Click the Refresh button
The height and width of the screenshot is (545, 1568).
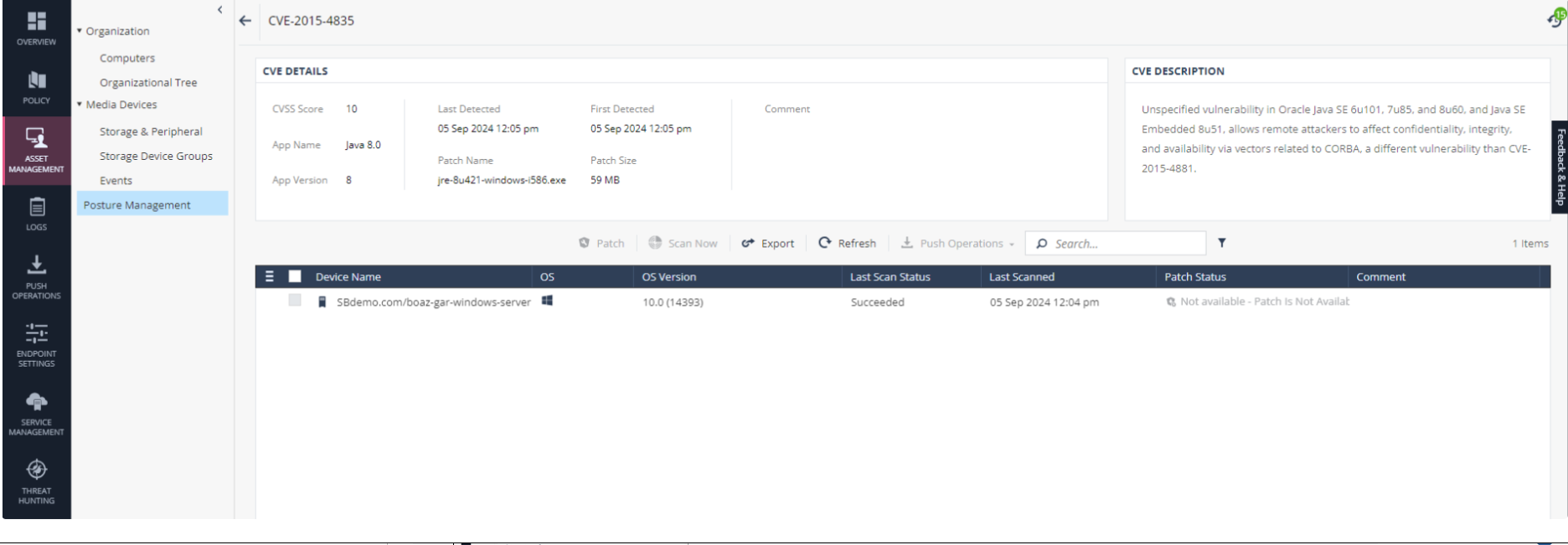(x=847, y=244)
